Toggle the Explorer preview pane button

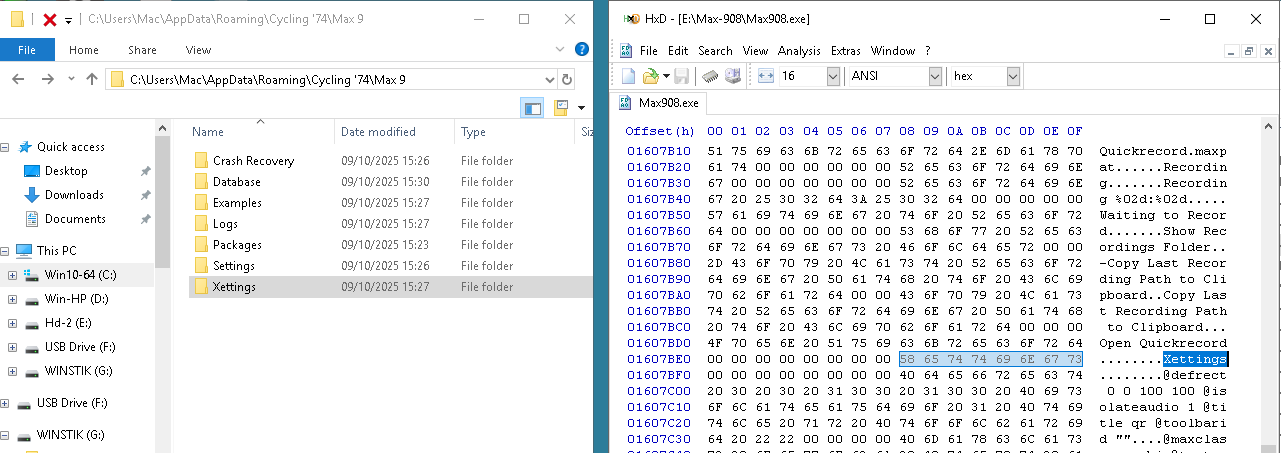click(532, 107)
